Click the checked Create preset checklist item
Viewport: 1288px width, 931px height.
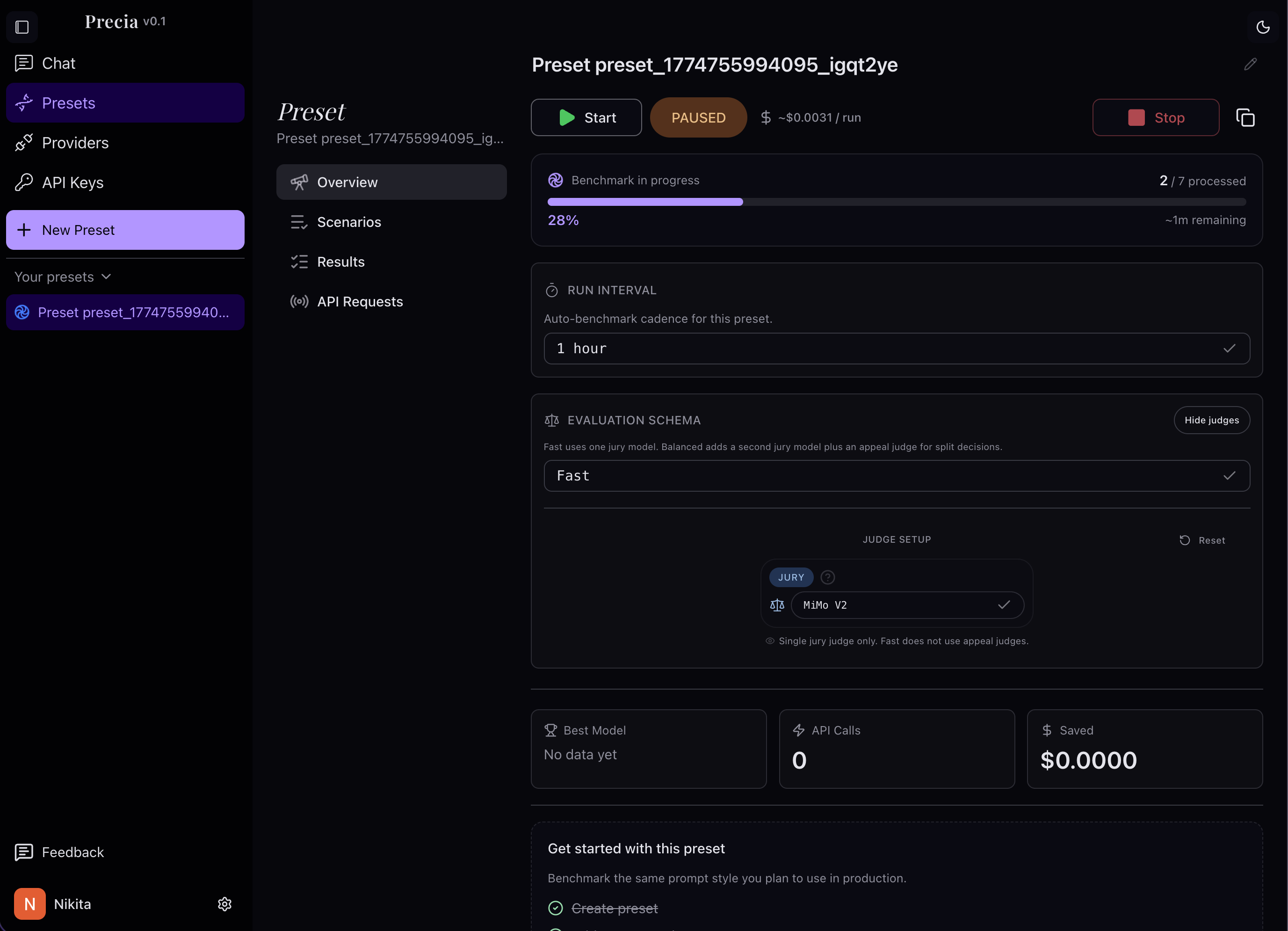(x=614, y=908)
